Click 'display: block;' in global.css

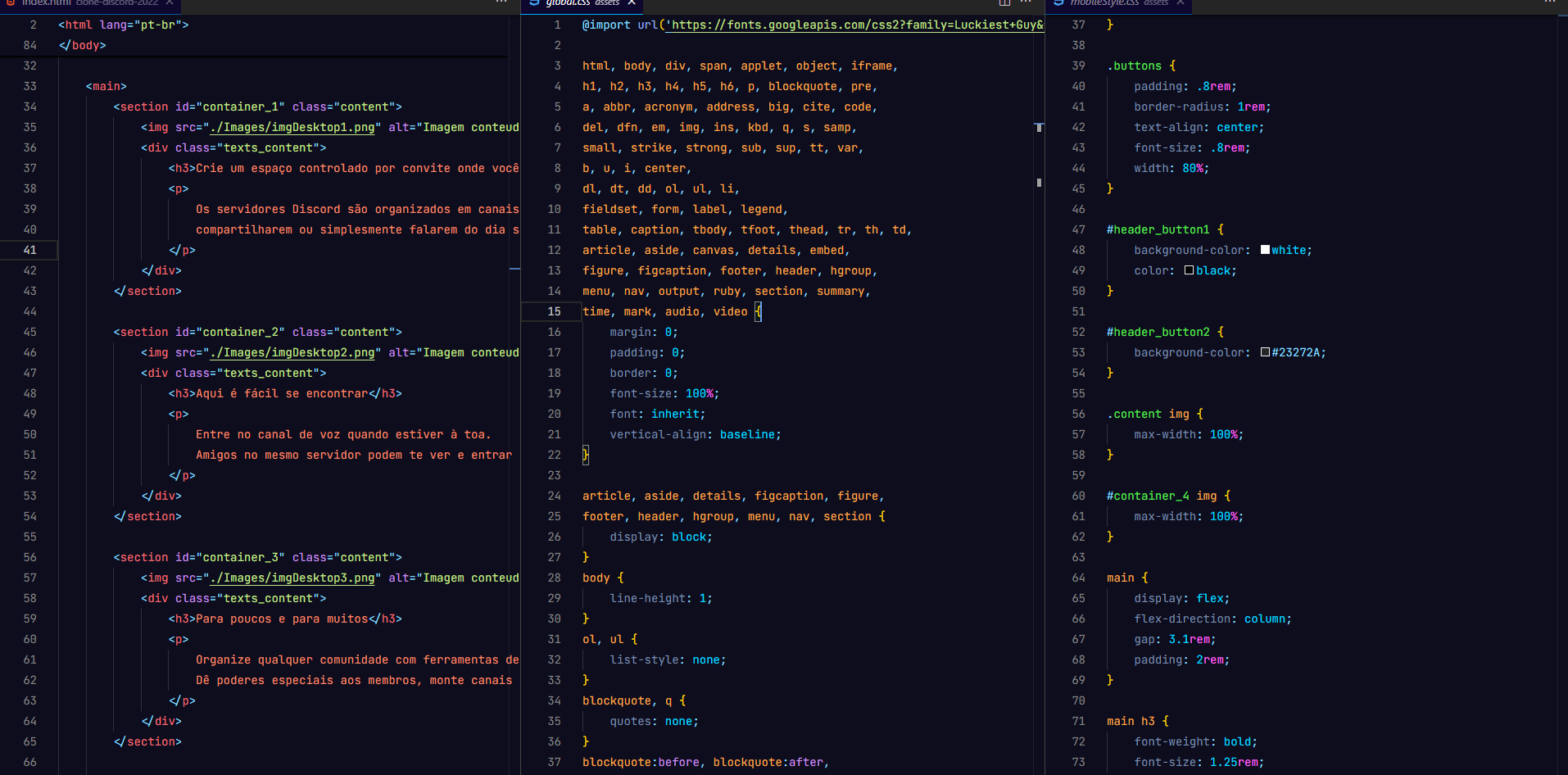tap(661, 537)
